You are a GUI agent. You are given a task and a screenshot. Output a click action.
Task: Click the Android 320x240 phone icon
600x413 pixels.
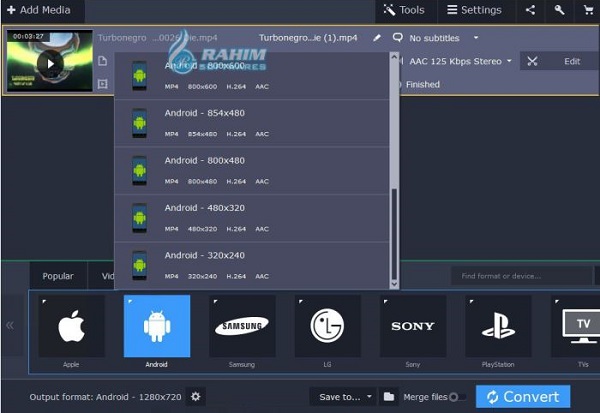pos(139,266)
